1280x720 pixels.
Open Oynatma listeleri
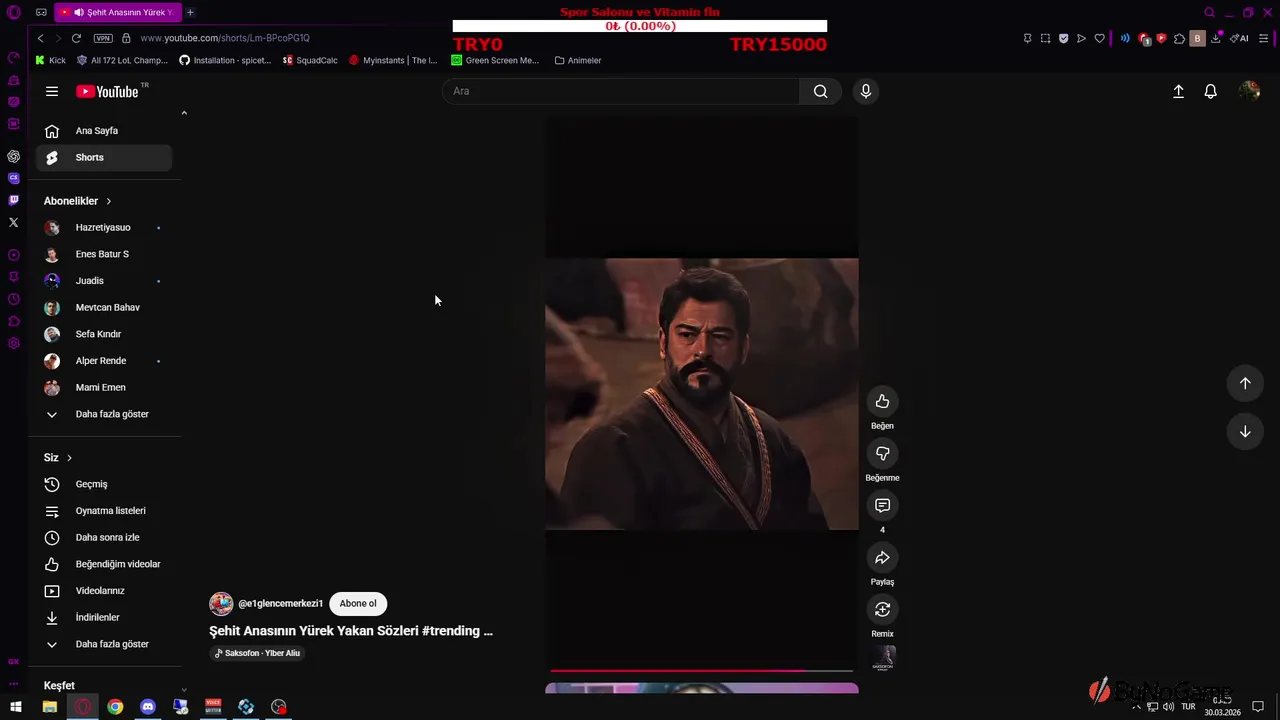104,511
